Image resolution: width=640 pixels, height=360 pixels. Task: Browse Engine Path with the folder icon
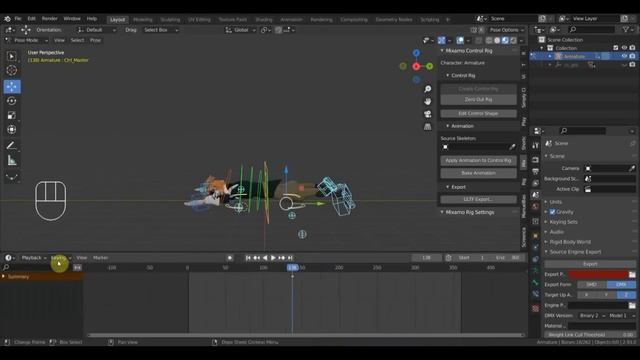(632, 305)
